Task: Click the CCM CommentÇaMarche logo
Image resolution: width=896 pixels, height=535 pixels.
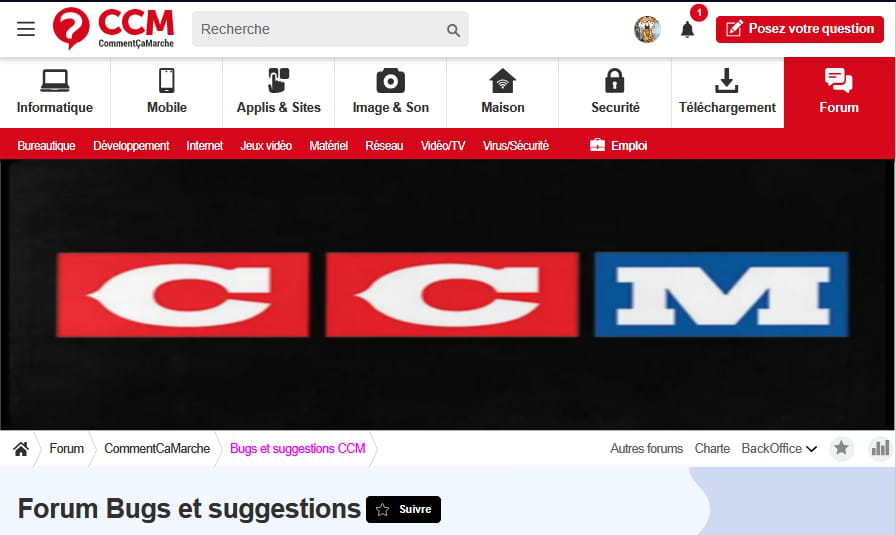Action: pos(113,28)
